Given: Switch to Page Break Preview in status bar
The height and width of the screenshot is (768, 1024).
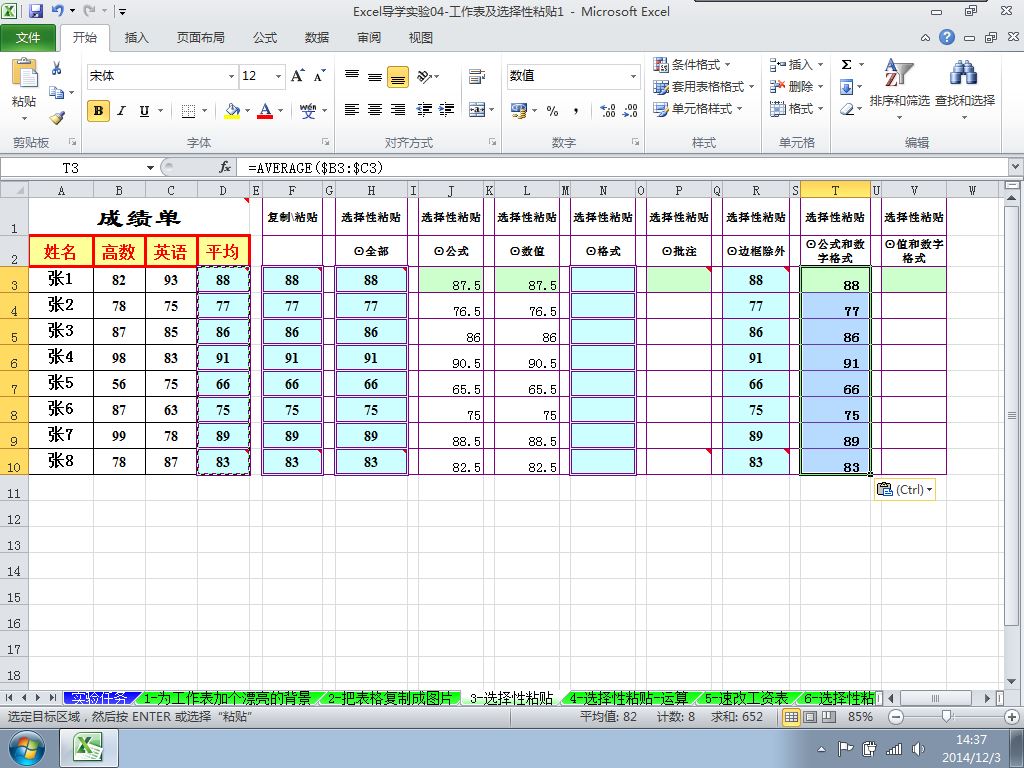Looking at the screenshot, I should [829, 717].
